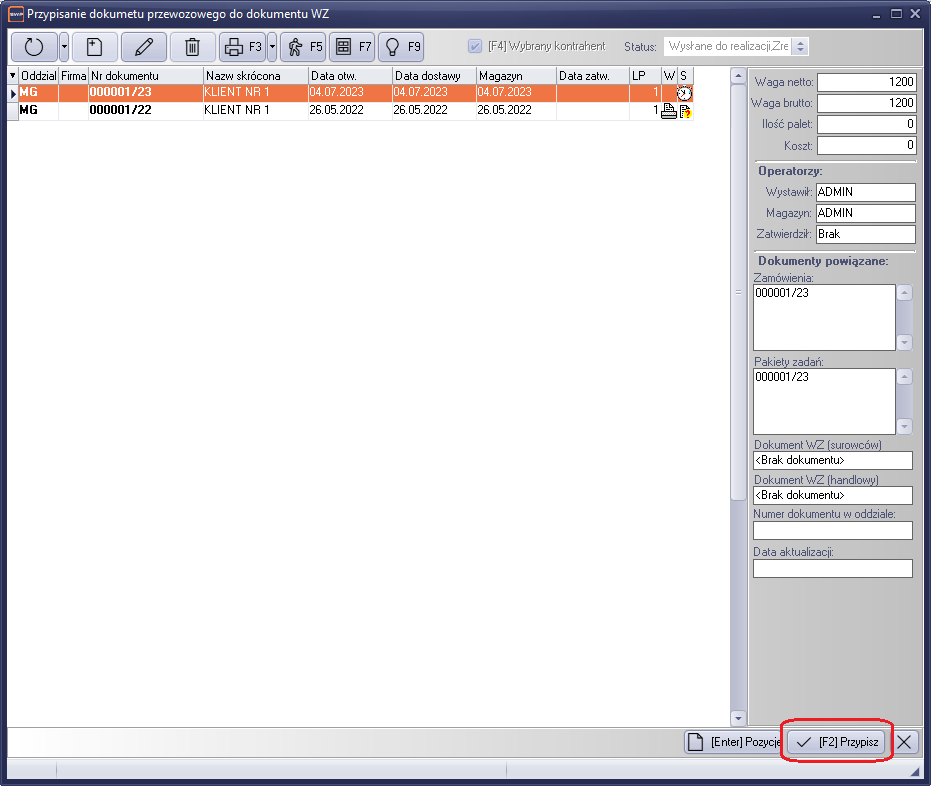
Task: Click the grid F7 icon
Action: click(x=352, y=47)
